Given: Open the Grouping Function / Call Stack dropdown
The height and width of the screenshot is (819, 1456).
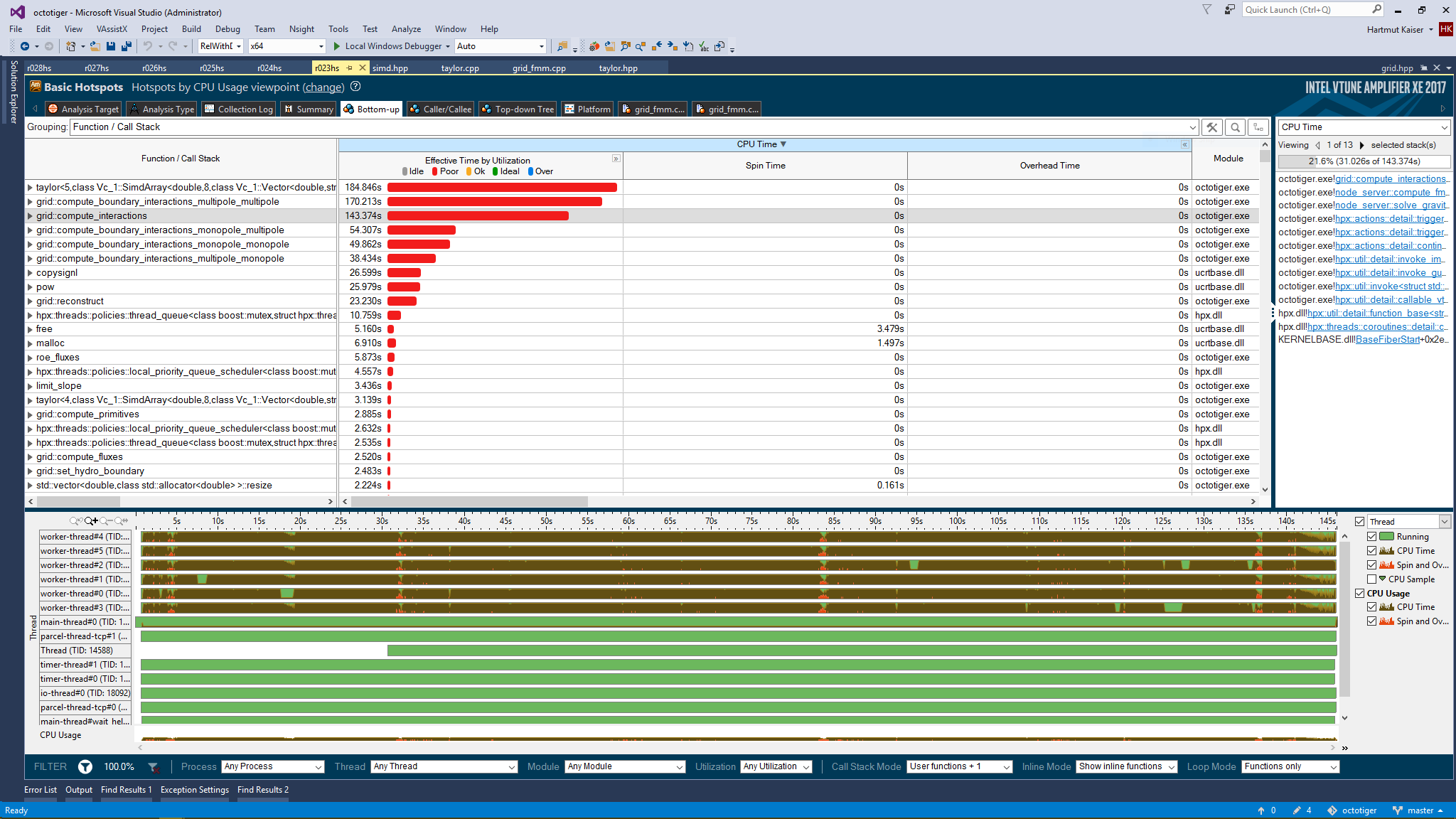Looking at the screenshot, I should 634,127.
